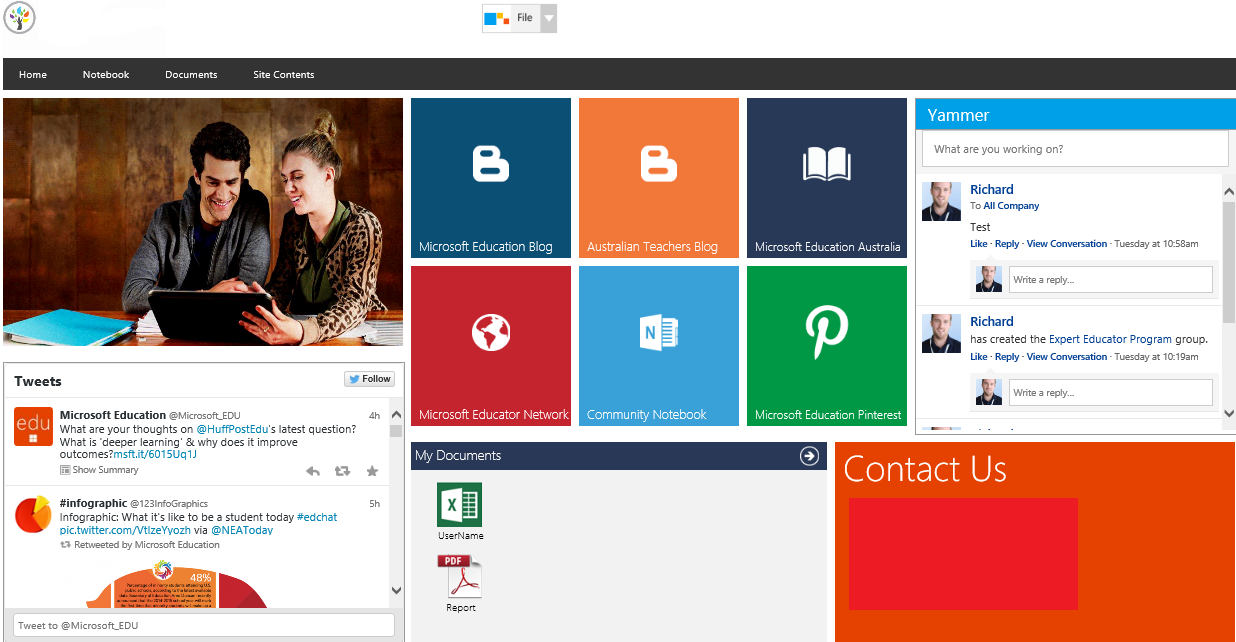
Task: Click the small avatar beside Test reply box
Action: click(x=989, y=279)
